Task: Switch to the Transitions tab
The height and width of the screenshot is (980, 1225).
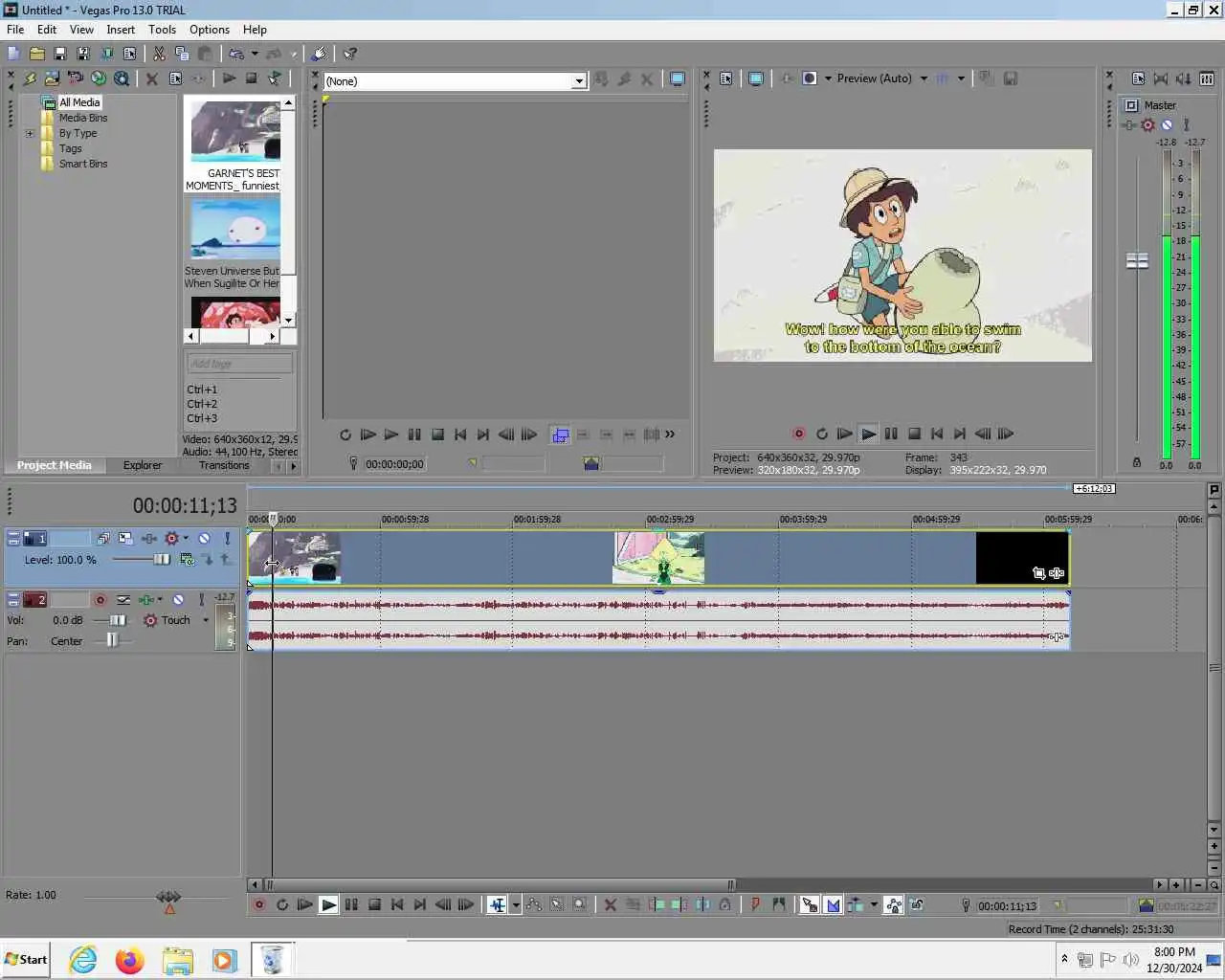Action: 224,465
